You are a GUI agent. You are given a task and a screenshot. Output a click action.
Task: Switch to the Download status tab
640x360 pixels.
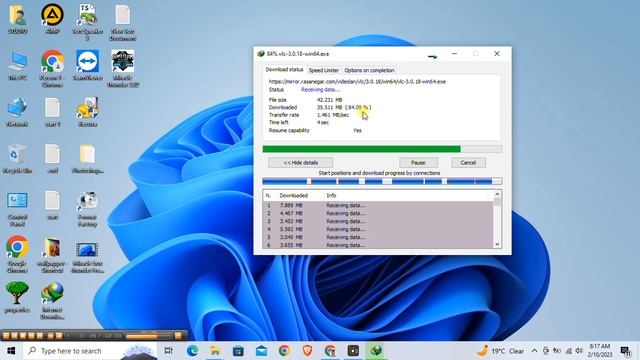click(x=284, y=70)
